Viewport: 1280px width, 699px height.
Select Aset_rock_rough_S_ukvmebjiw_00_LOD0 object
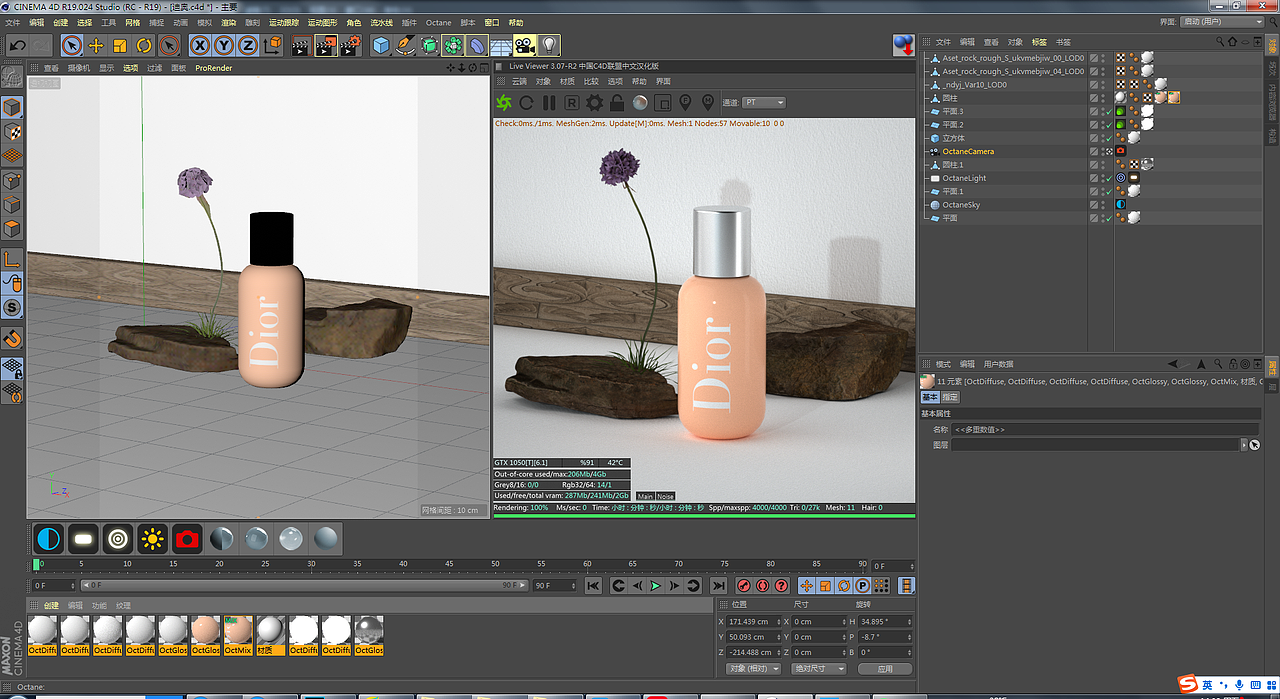1013,58
